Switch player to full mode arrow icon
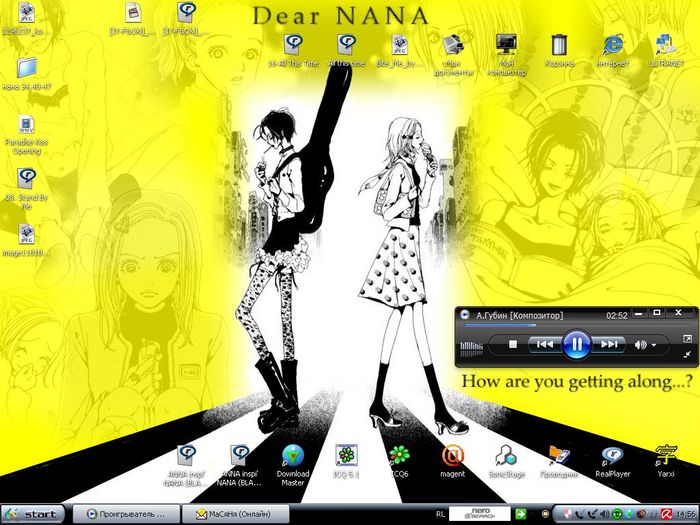Screen dimensions: 700x525 687,339
